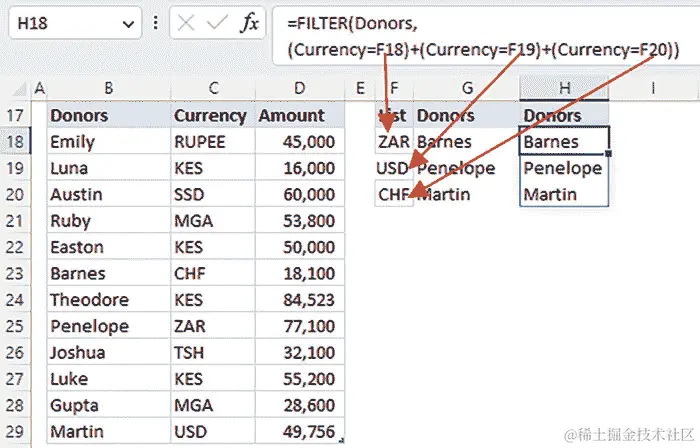Screen dimensions: 700x448
Task: Select row 23 header
Action: click(15, 274)
